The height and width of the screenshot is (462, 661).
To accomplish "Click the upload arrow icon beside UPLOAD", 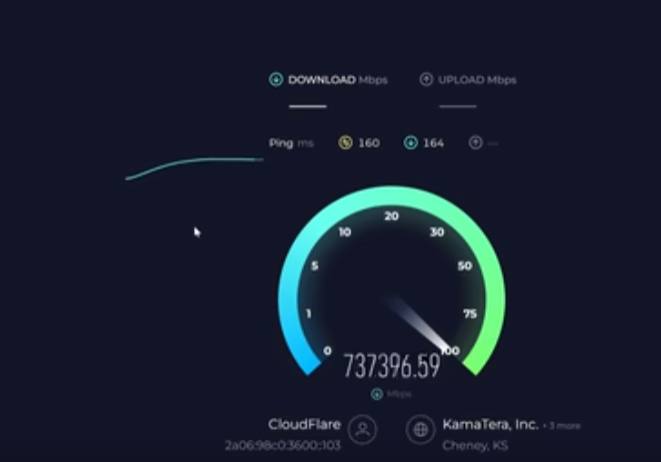I will pyautogui.click(x=426, y=79).
